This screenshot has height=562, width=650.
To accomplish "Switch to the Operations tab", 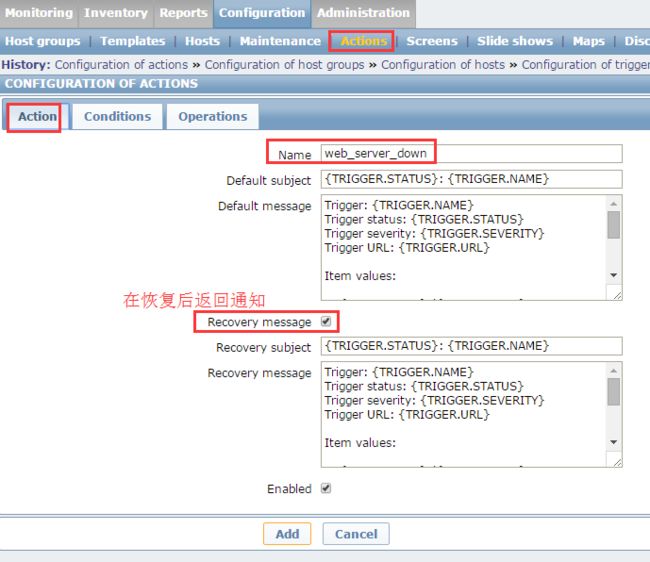I will 213,116.
